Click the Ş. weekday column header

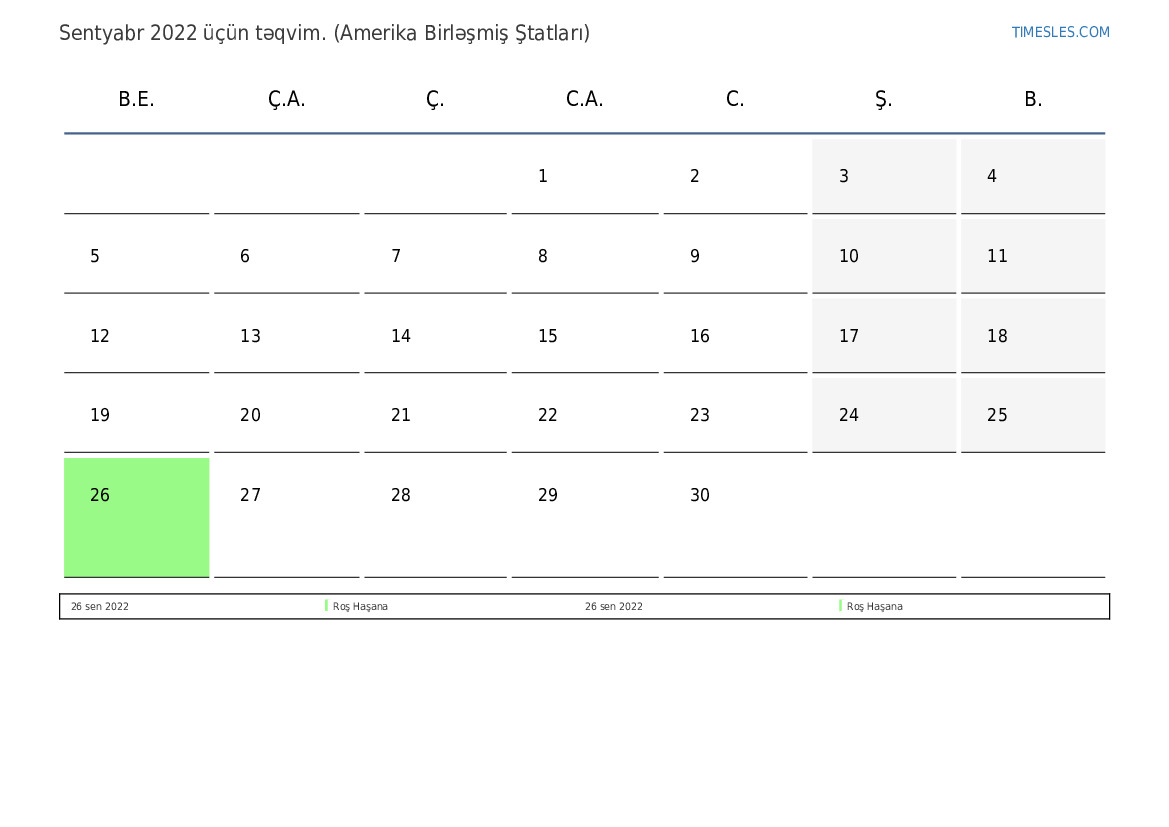click(883, 99)
